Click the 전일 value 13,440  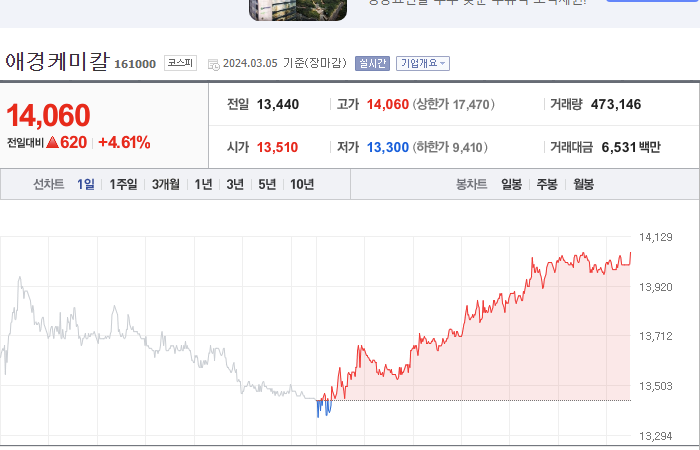(278, 104)
